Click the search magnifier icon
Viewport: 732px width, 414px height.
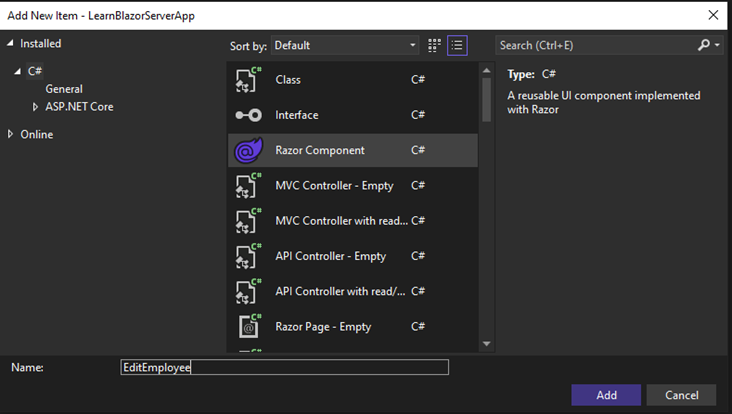click(x=704, y=45)
